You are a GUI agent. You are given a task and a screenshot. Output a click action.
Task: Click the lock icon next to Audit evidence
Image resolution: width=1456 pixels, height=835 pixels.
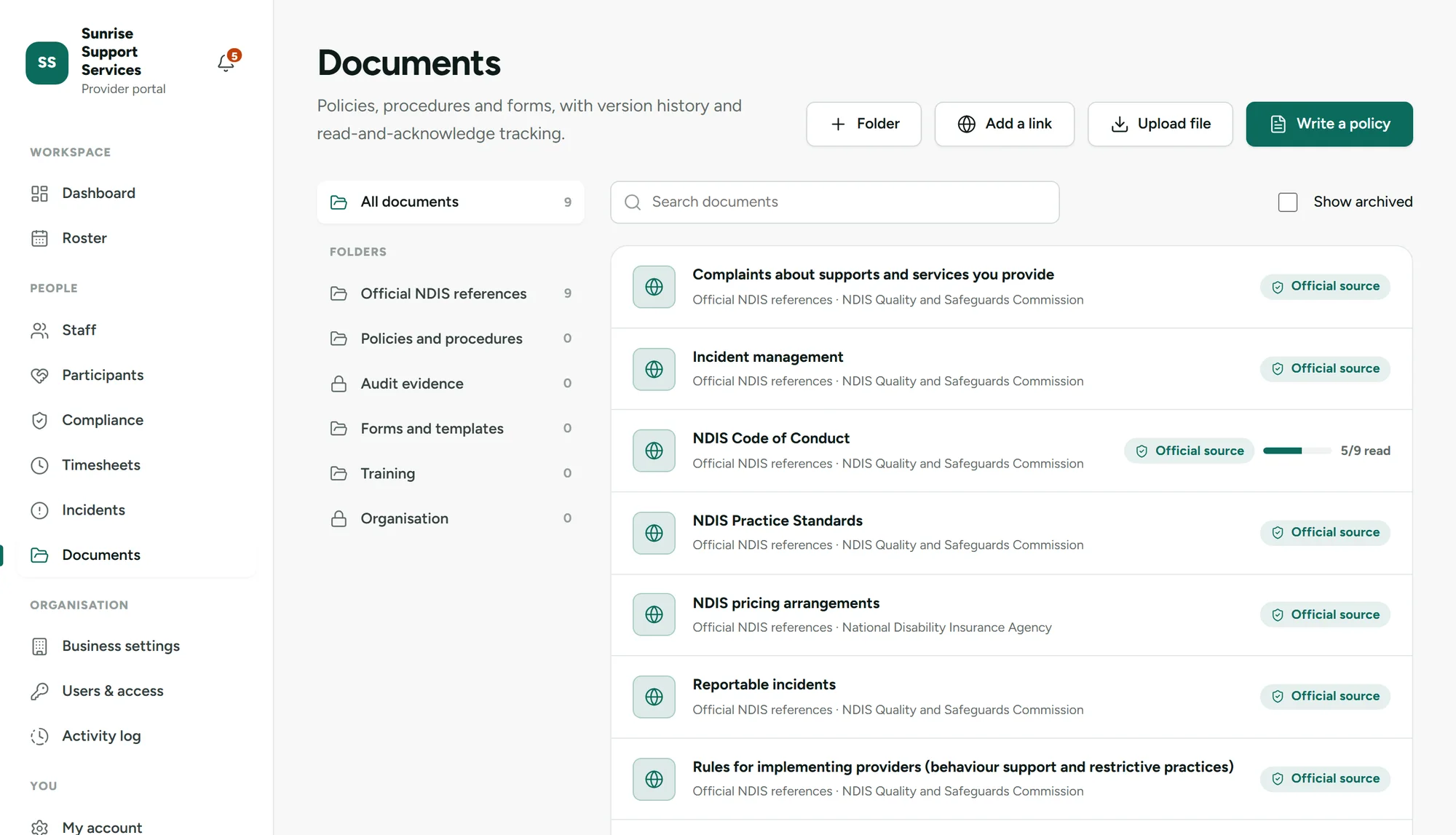(339, 384)
